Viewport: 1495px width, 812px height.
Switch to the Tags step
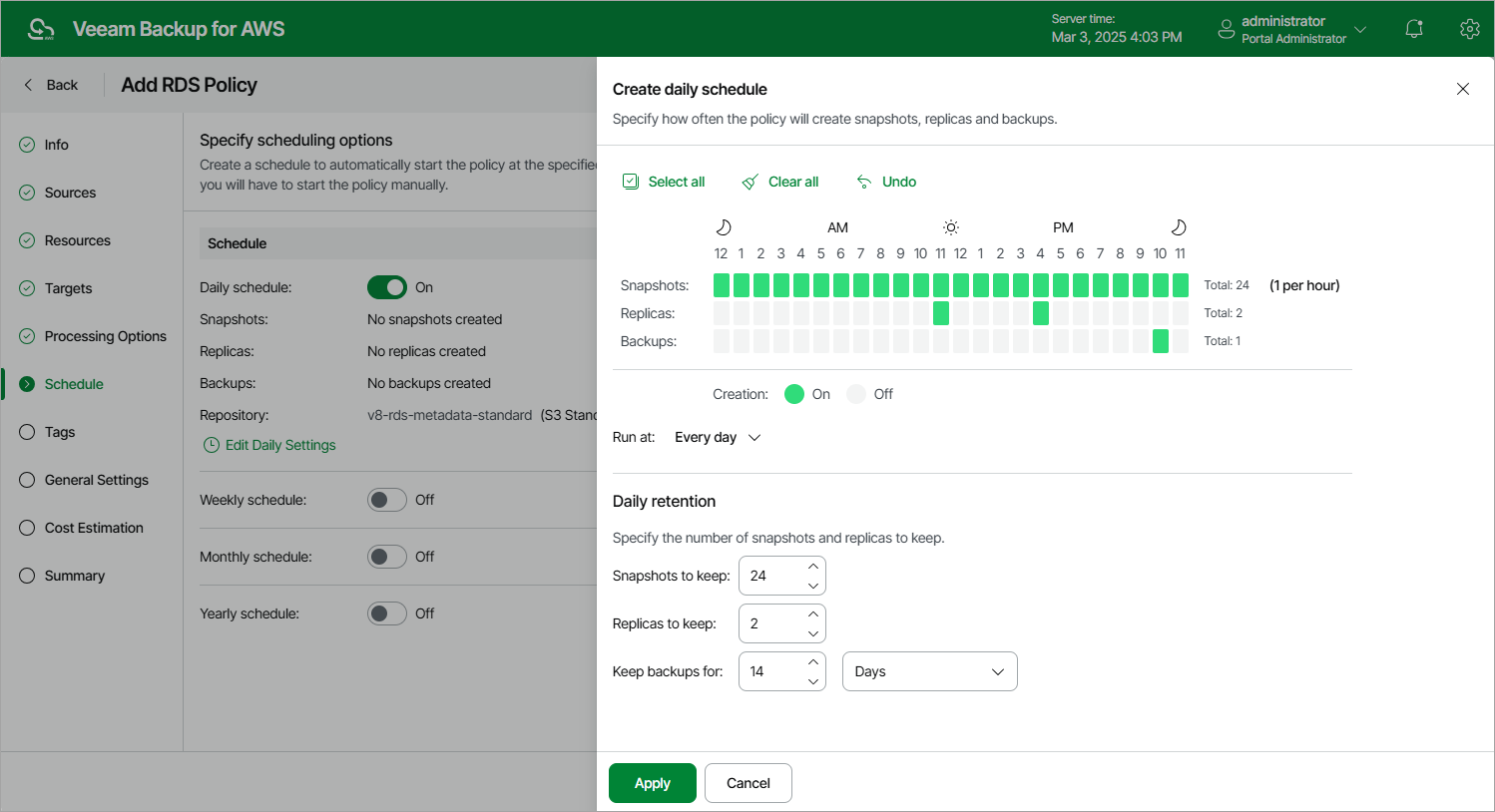point(60,432)
